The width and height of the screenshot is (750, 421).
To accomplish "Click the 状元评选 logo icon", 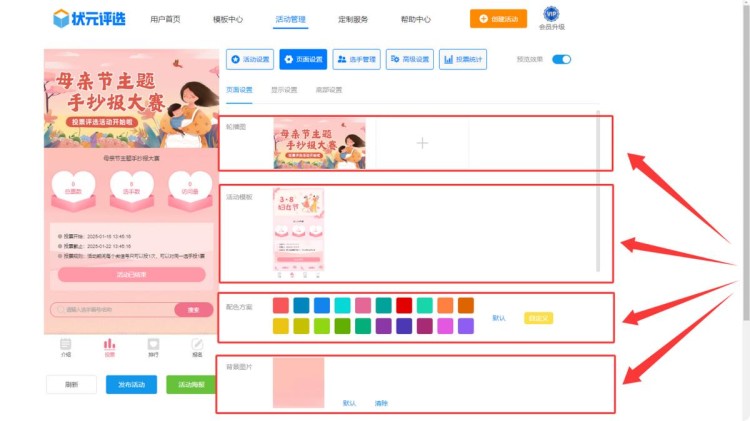I will 62,18.
